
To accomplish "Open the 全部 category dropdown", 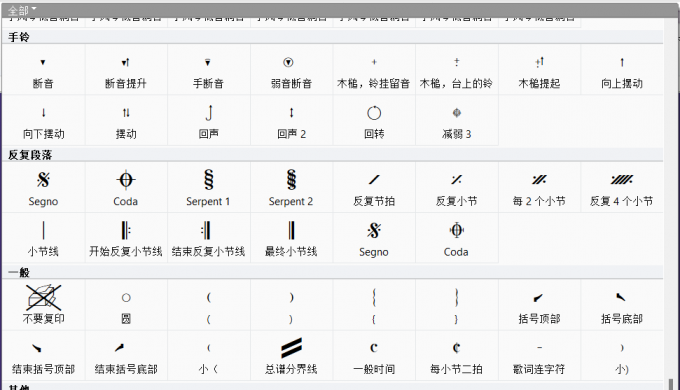I will (22, 10).
